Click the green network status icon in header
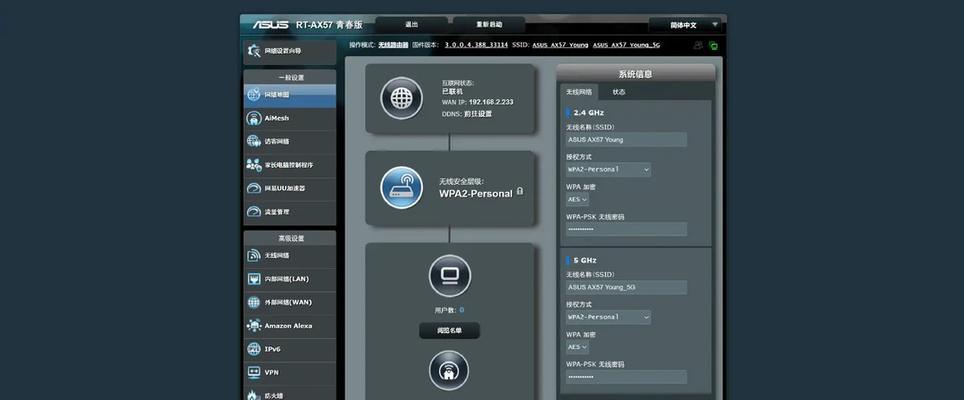Image resolution: width=964 pixels, height=400 pixels. click(713, 45)
